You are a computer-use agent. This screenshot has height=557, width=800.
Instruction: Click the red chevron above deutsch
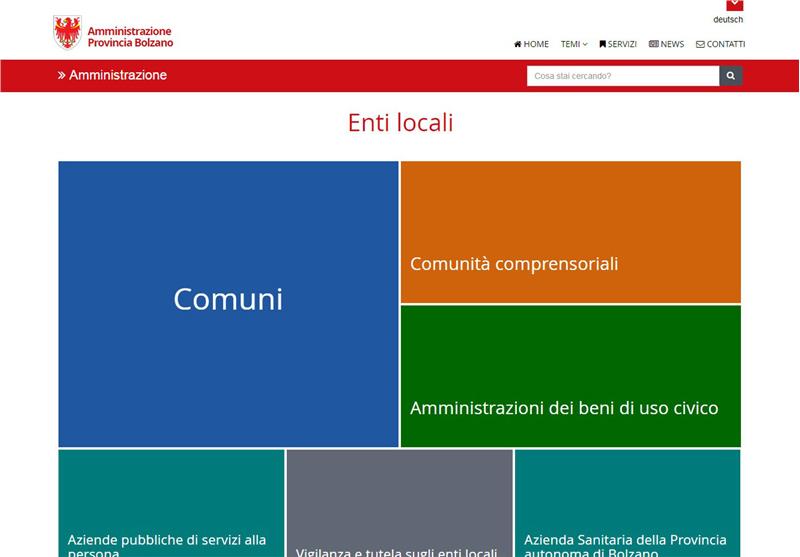pyautogui.click(x=735, y=5)
